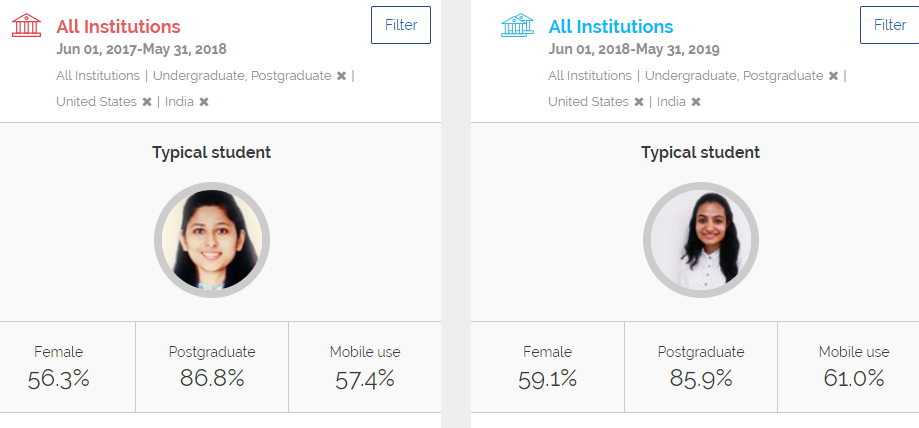The height and width of the screenshot is (428, 919).
Task: Click the Mobile use 61.0% statistic
Action: (853, 367)
